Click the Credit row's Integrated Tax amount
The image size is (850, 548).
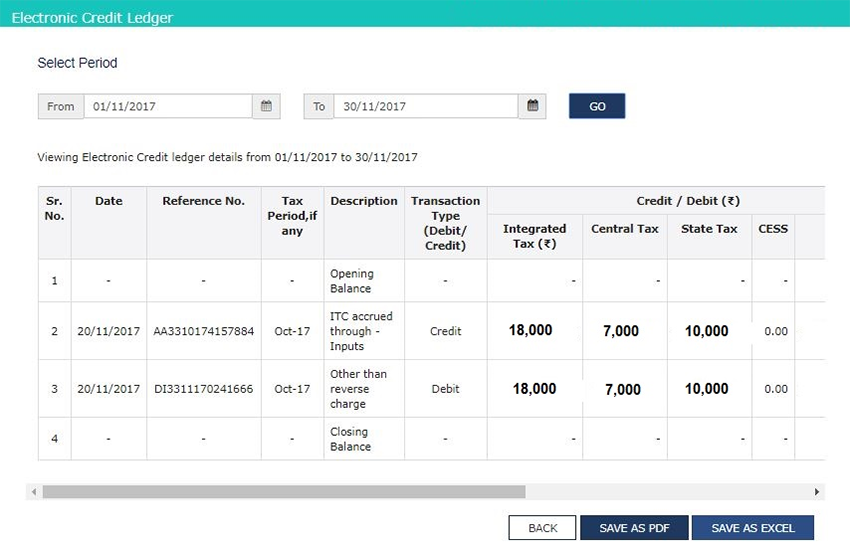click(x=530, y=331)
